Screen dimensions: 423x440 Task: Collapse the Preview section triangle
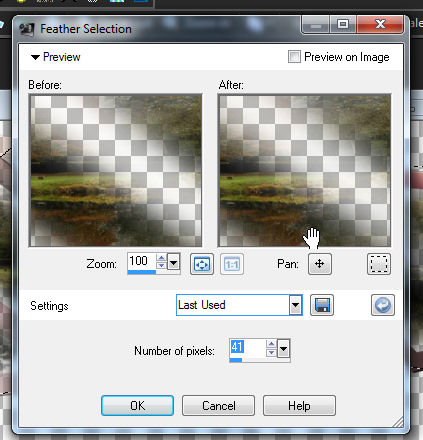point(35,57)
